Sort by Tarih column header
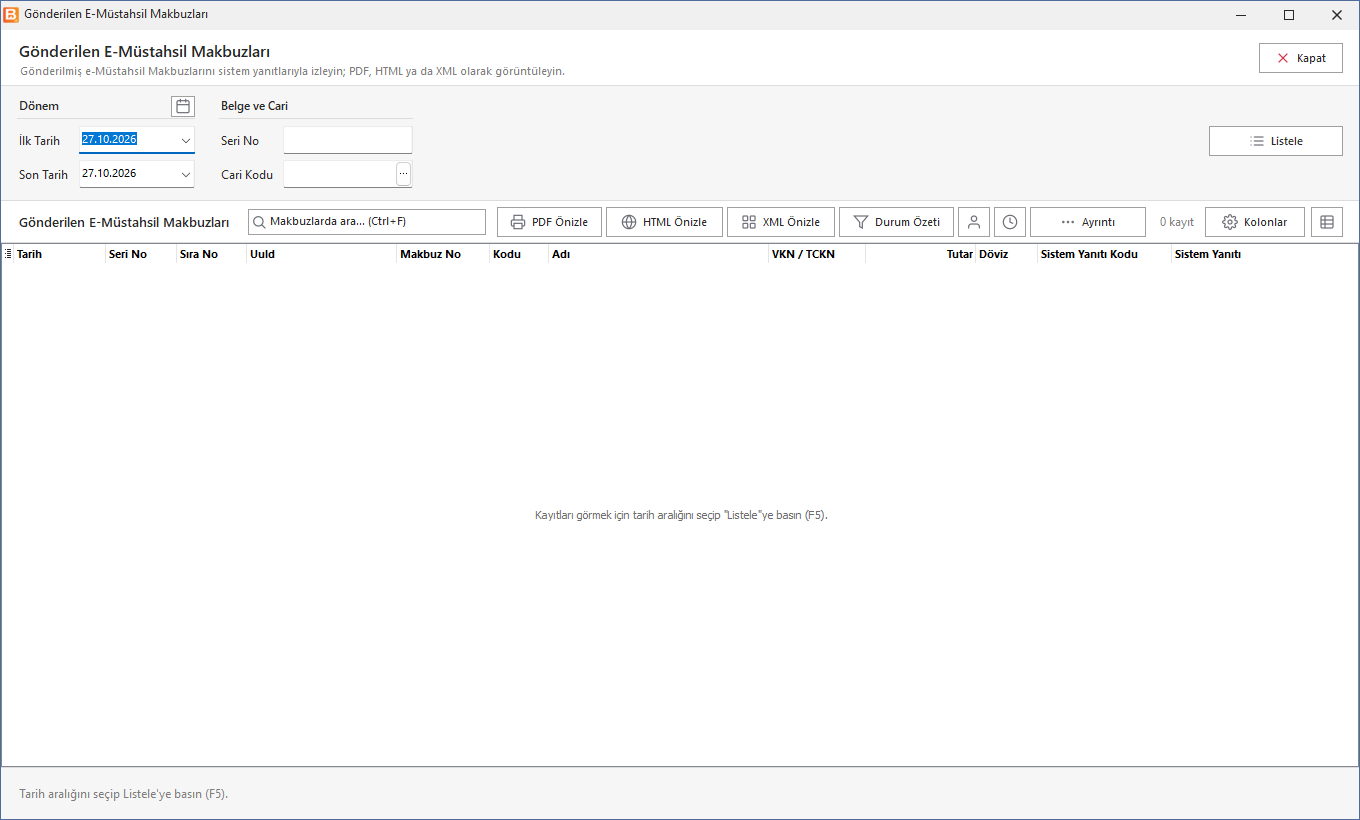The image size is (1360, 820). pyautogui.click(x=60, y=254)
